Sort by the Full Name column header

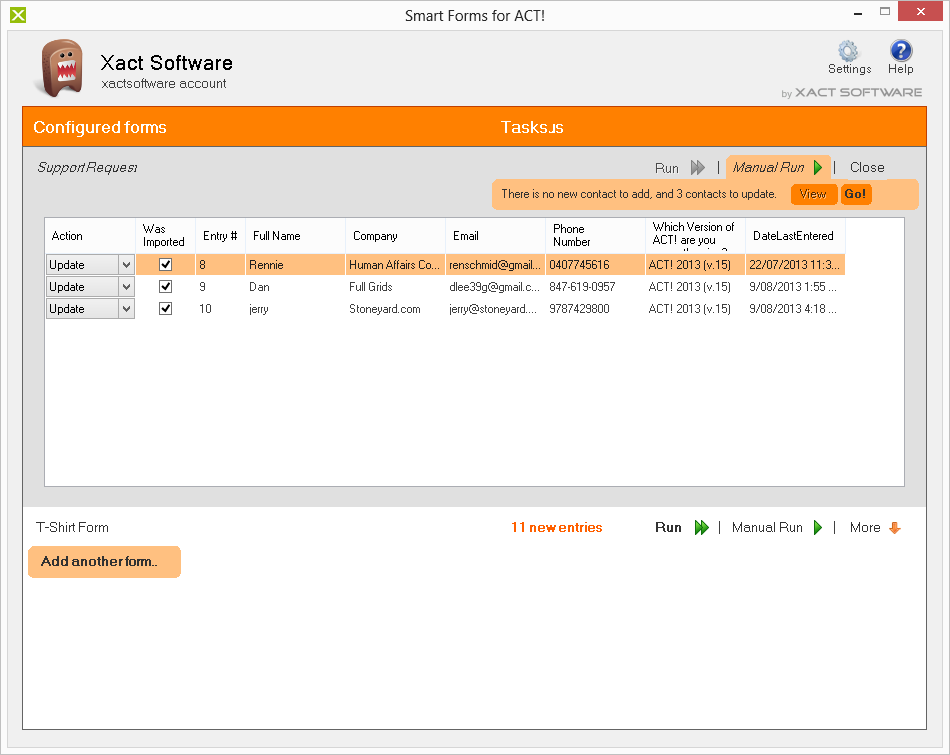click(x=296, y=236)
